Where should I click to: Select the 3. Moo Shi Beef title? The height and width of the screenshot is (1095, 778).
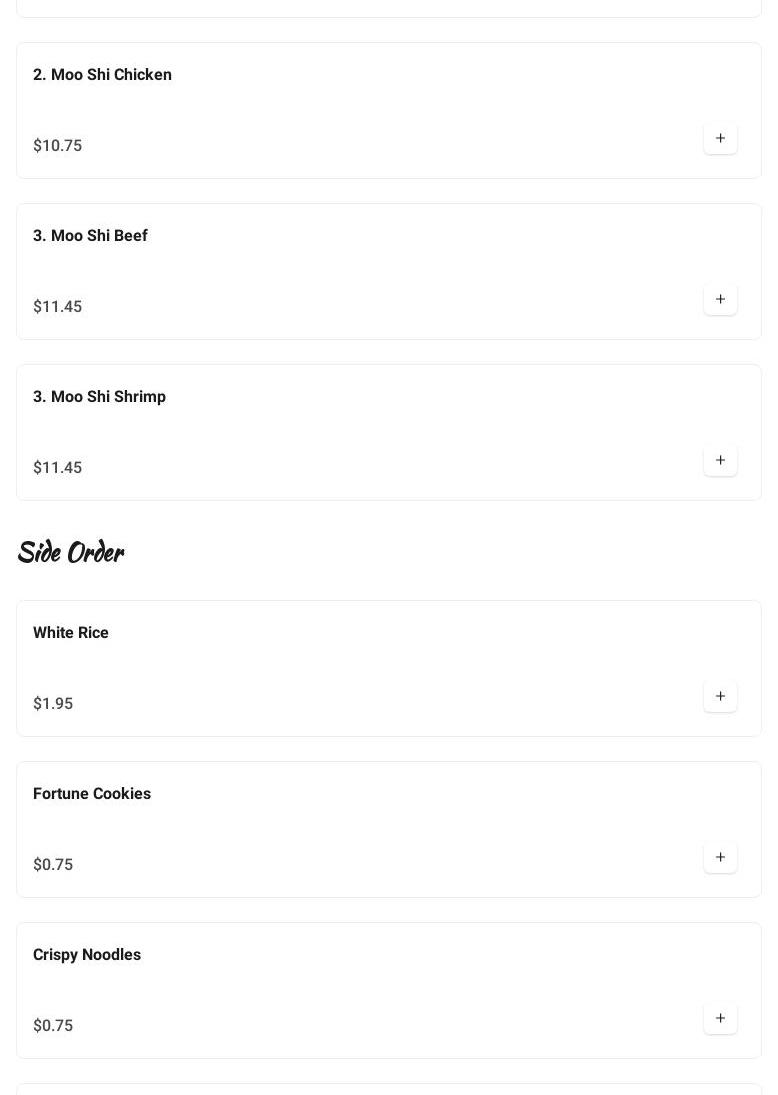[x=90, y=236]
